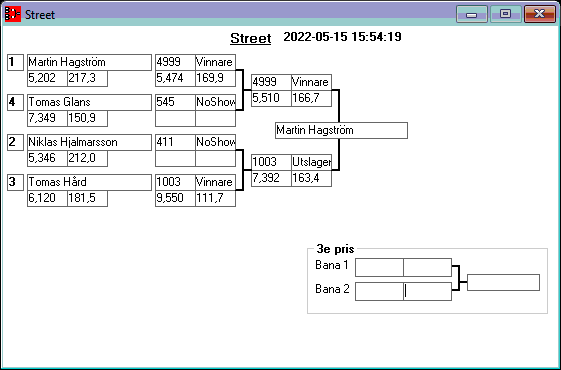This screenshot has height=370, width=561.
Task: Minimize the Street window
Action: (x=472, y=14)
